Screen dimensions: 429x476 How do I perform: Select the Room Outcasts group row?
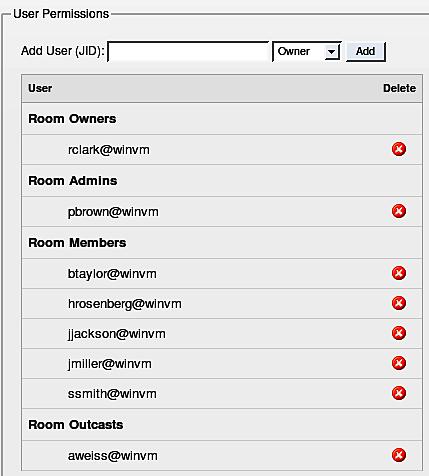click(222, 425)
